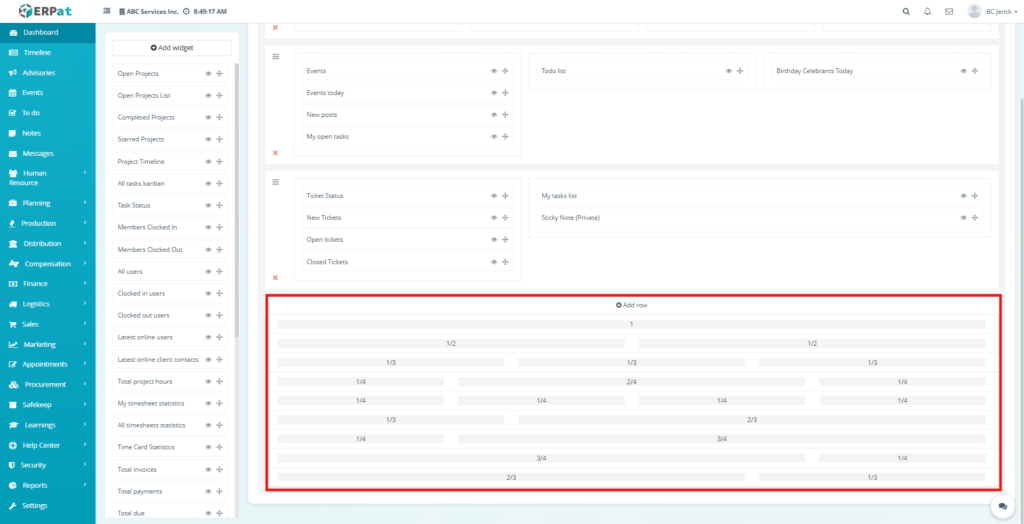Delete the Events row with red x
The height and width of the screenshot is (524, 1024).
click(275, 152)
